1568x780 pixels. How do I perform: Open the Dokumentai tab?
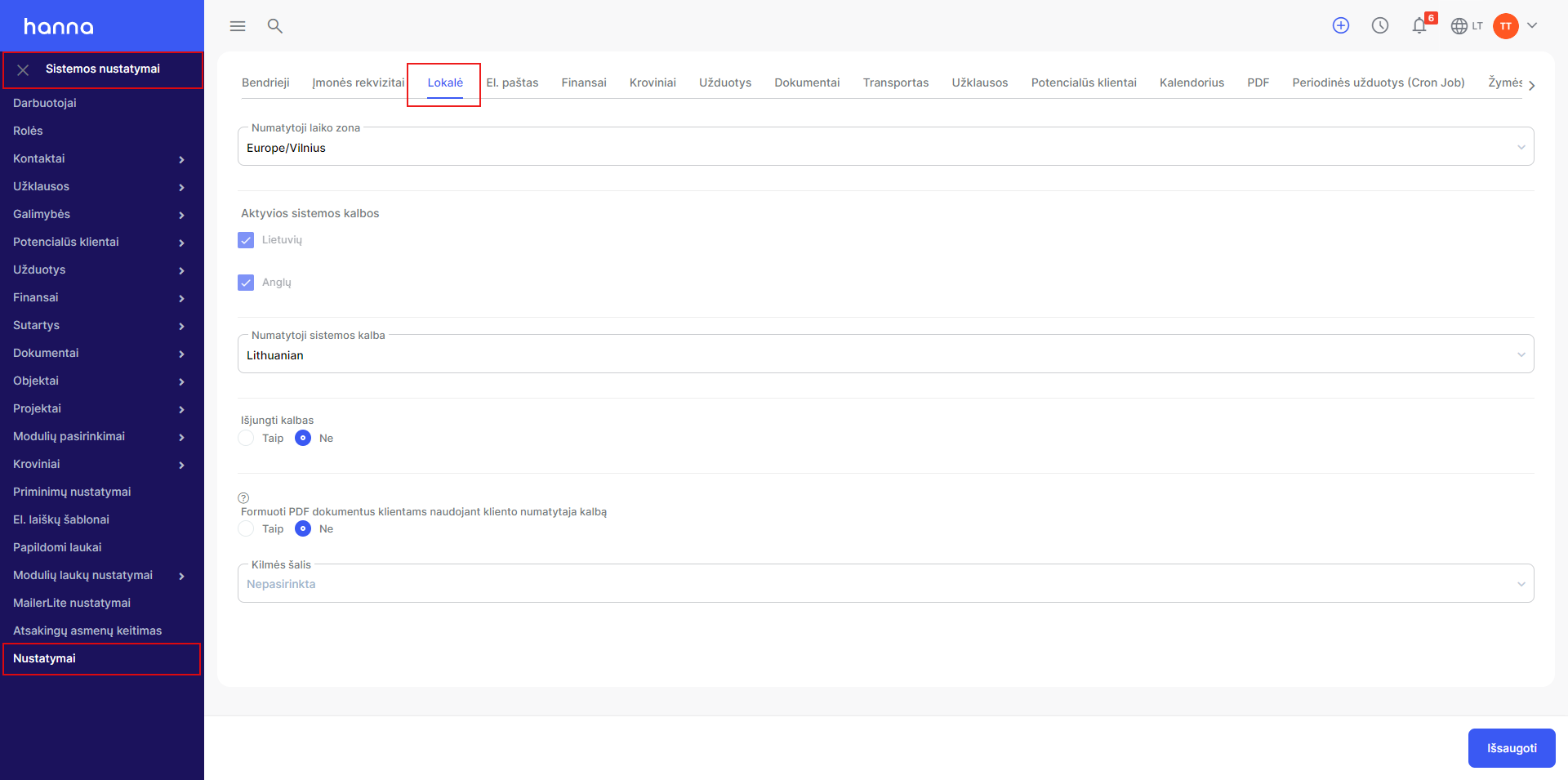(x=807, y=82)
